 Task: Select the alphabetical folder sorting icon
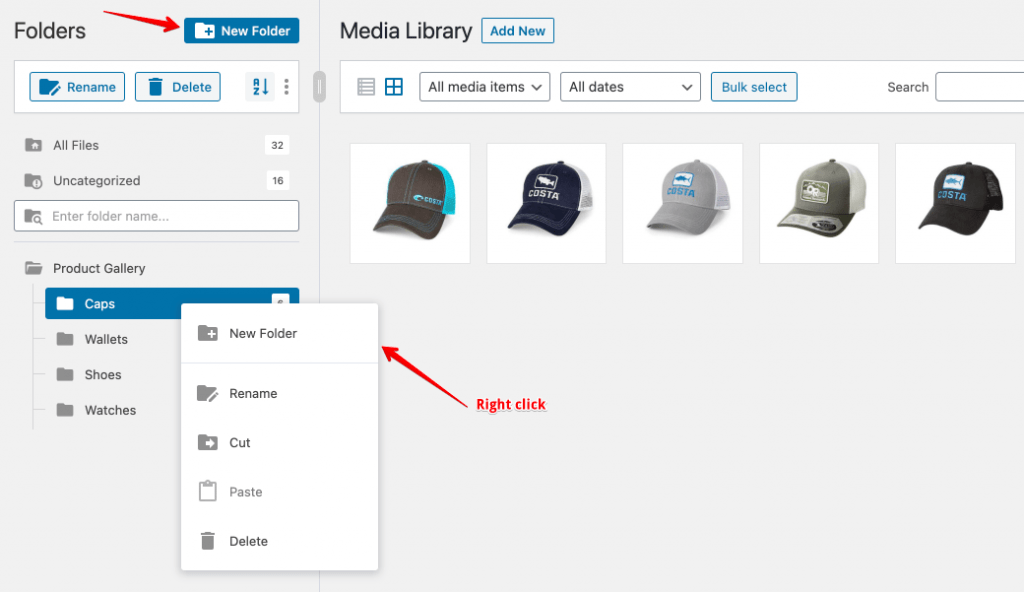(x=260, y=87)
